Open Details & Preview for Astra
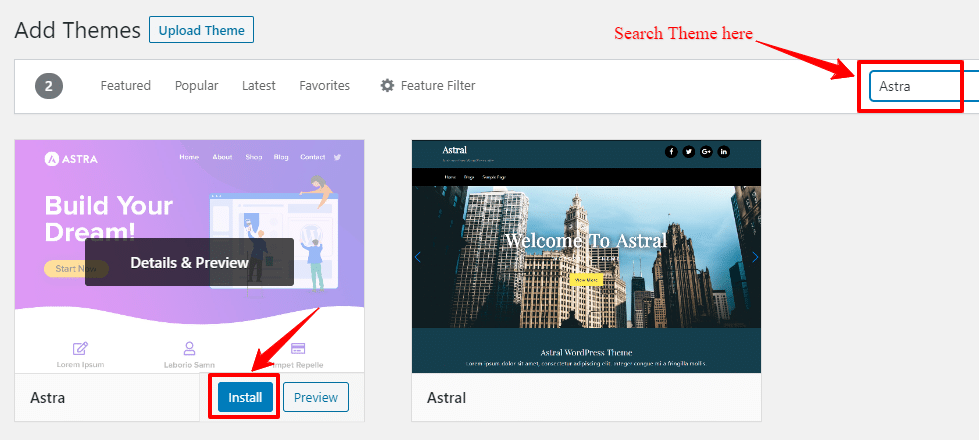 [x=189, y=262]
